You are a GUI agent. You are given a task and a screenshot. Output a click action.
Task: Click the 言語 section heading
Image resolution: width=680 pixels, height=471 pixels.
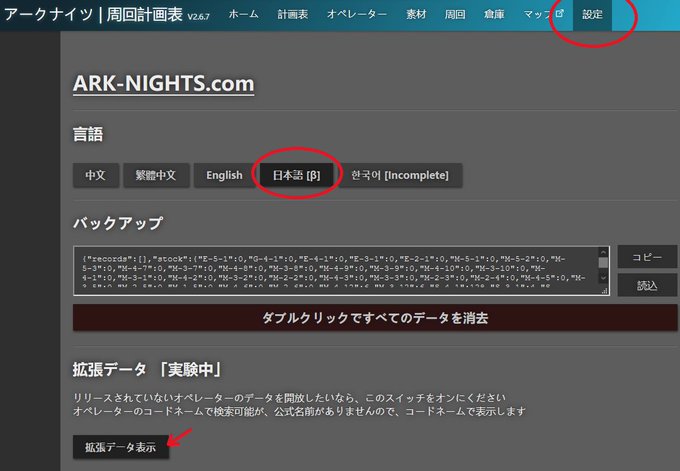[88, 134]
